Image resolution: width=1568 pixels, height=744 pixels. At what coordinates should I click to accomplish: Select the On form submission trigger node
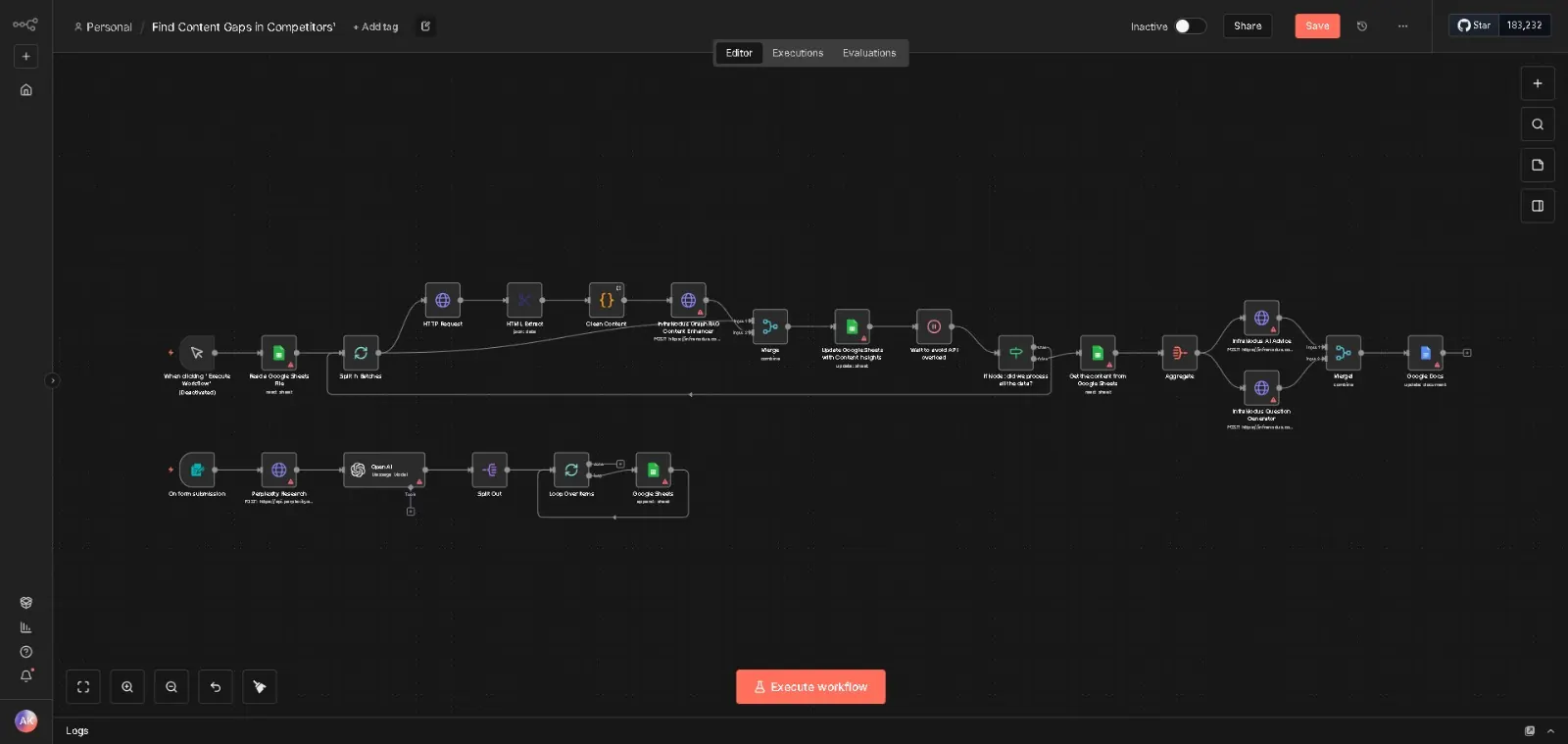point(197,470)
